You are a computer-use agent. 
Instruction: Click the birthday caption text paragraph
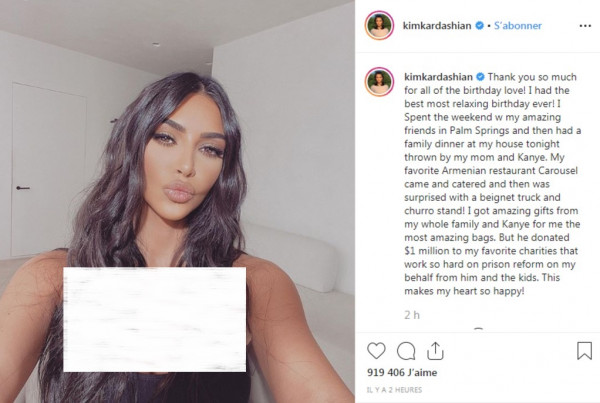pos(492,184)
